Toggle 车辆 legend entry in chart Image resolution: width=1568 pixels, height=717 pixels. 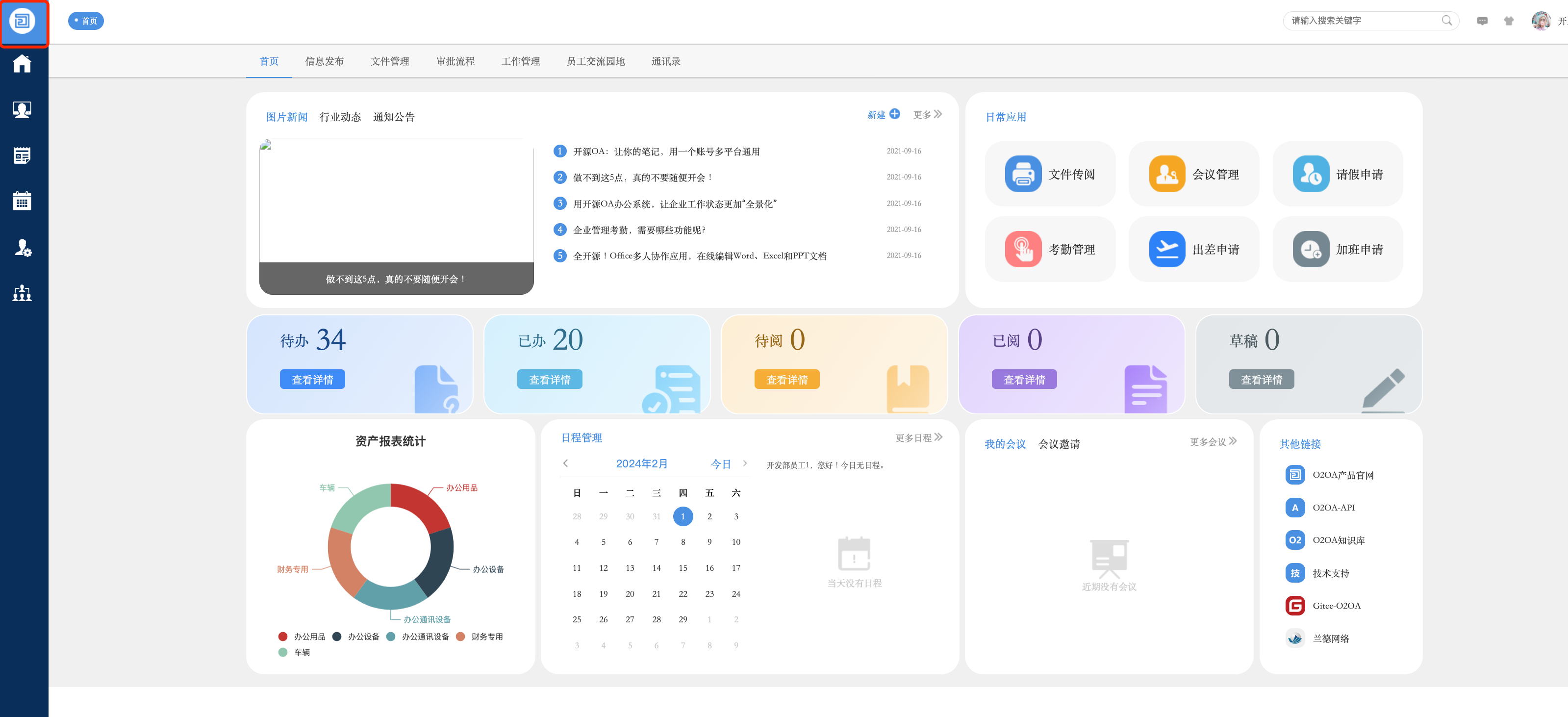click(x=294, y=652)
